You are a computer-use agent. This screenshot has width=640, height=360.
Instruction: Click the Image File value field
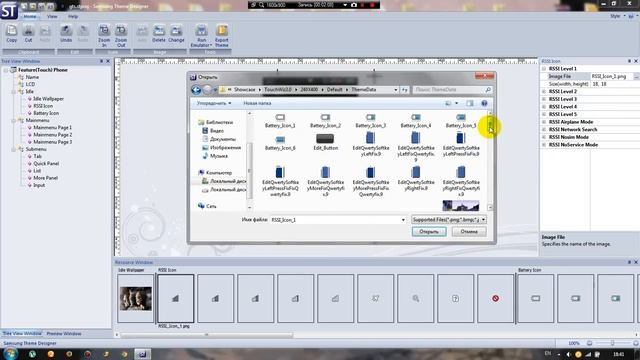(611, 76)
